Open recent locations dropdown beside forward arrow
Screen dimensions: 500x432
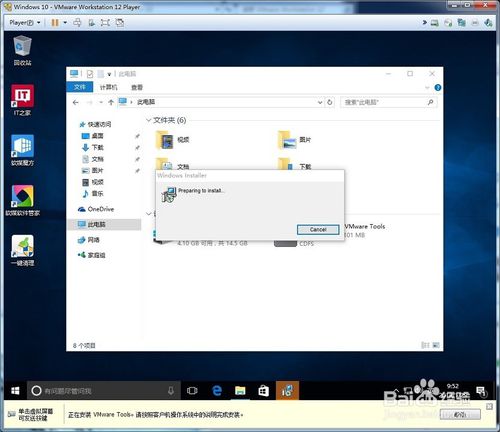click(101, 102)
